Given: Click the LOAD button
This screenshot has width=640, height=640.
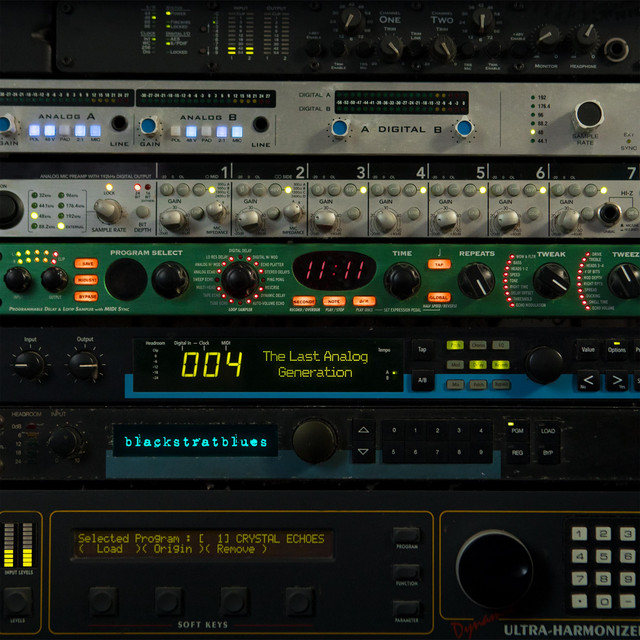Looking at the screenshot, I should tap(548, 431).
